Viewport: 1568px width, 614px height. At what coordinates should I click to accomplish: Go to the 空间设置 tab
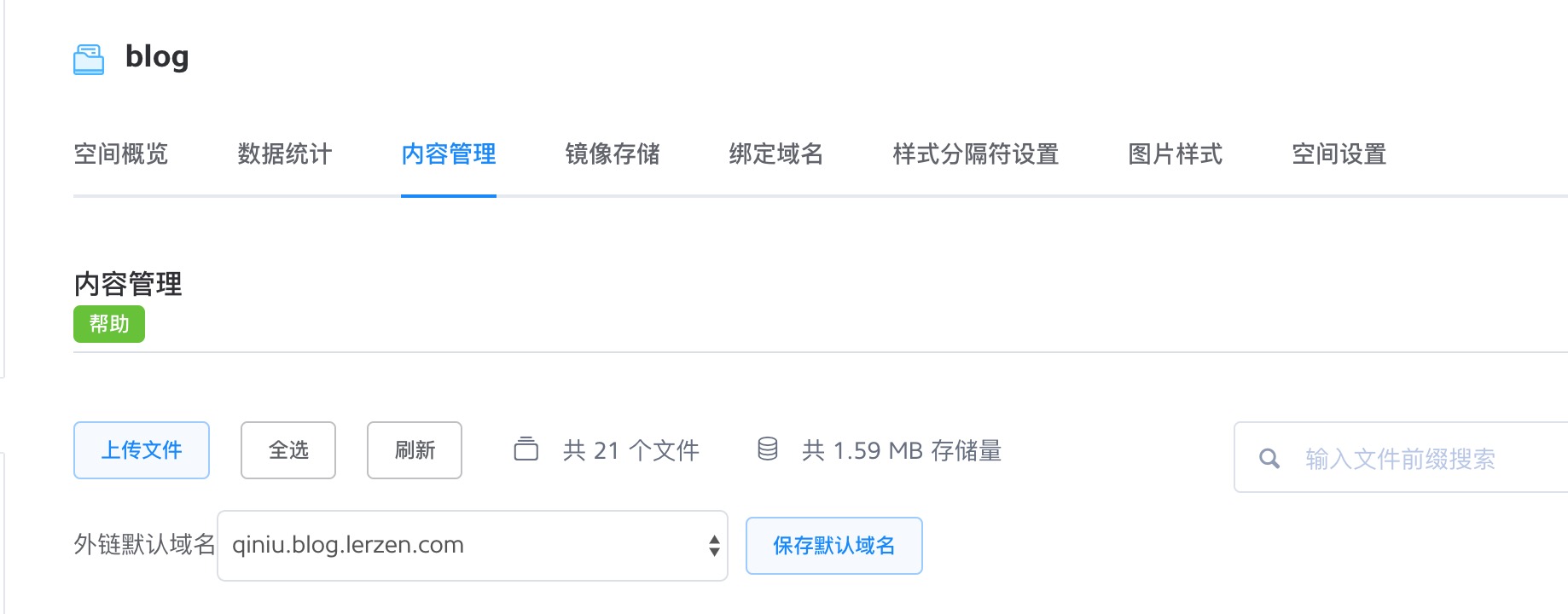[x=1339, y=154]
